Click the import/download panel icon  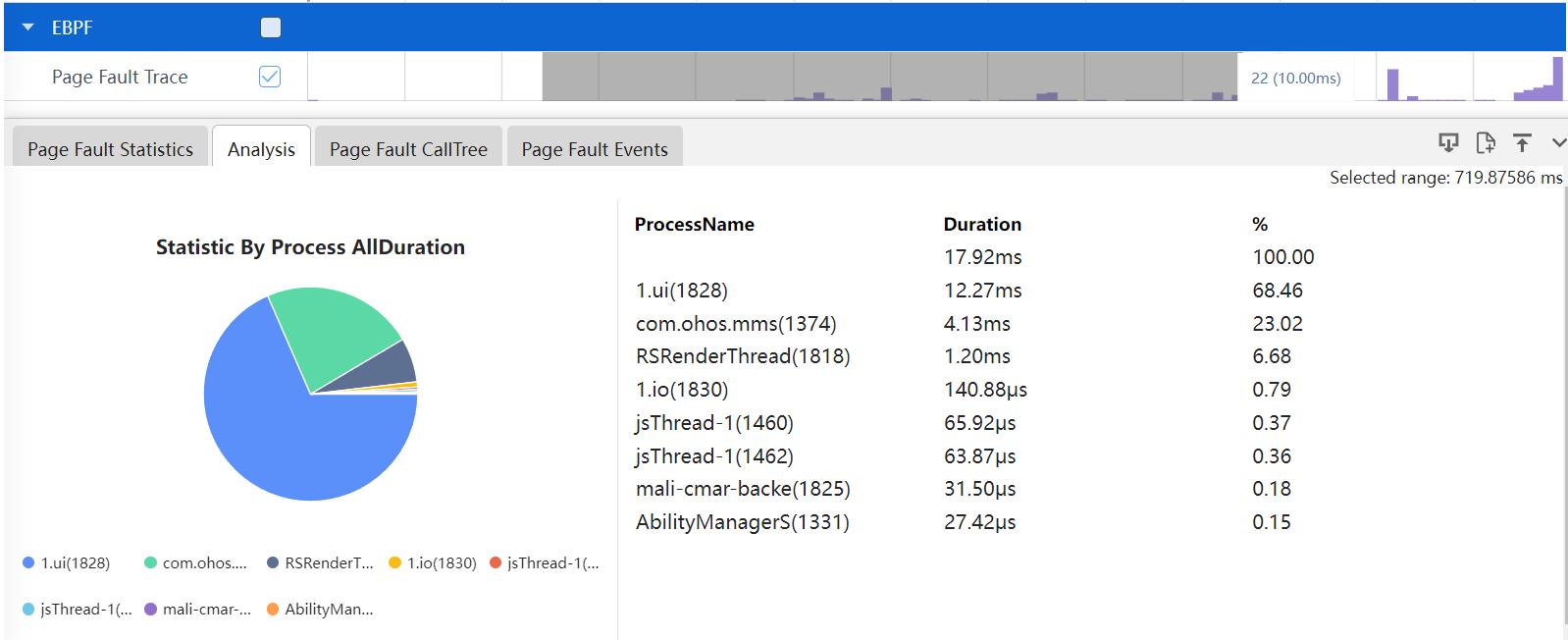(x=1448, y=143)
